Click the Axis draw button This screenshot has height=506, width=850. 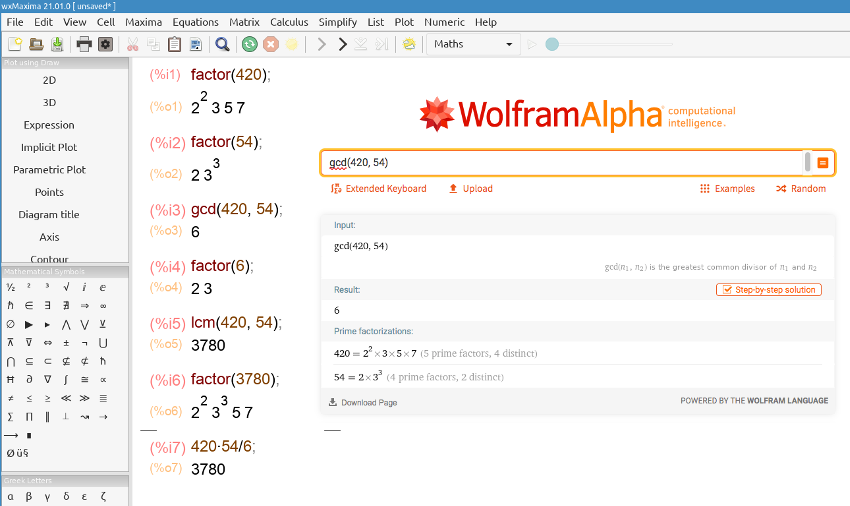[x=49, y=237]
